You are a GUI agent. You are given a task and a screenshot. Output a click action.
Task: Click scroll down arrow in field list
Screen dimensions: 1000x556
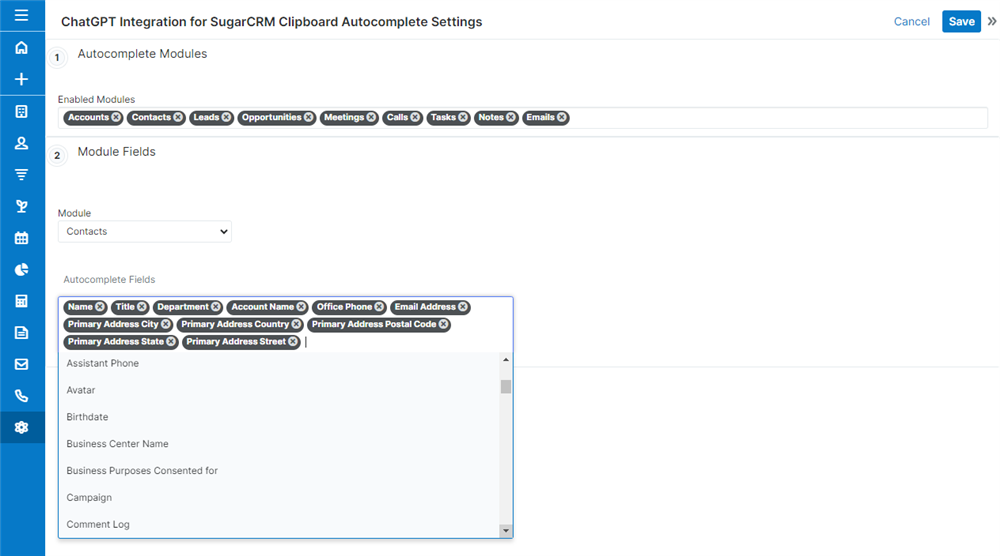click(506, 531)
